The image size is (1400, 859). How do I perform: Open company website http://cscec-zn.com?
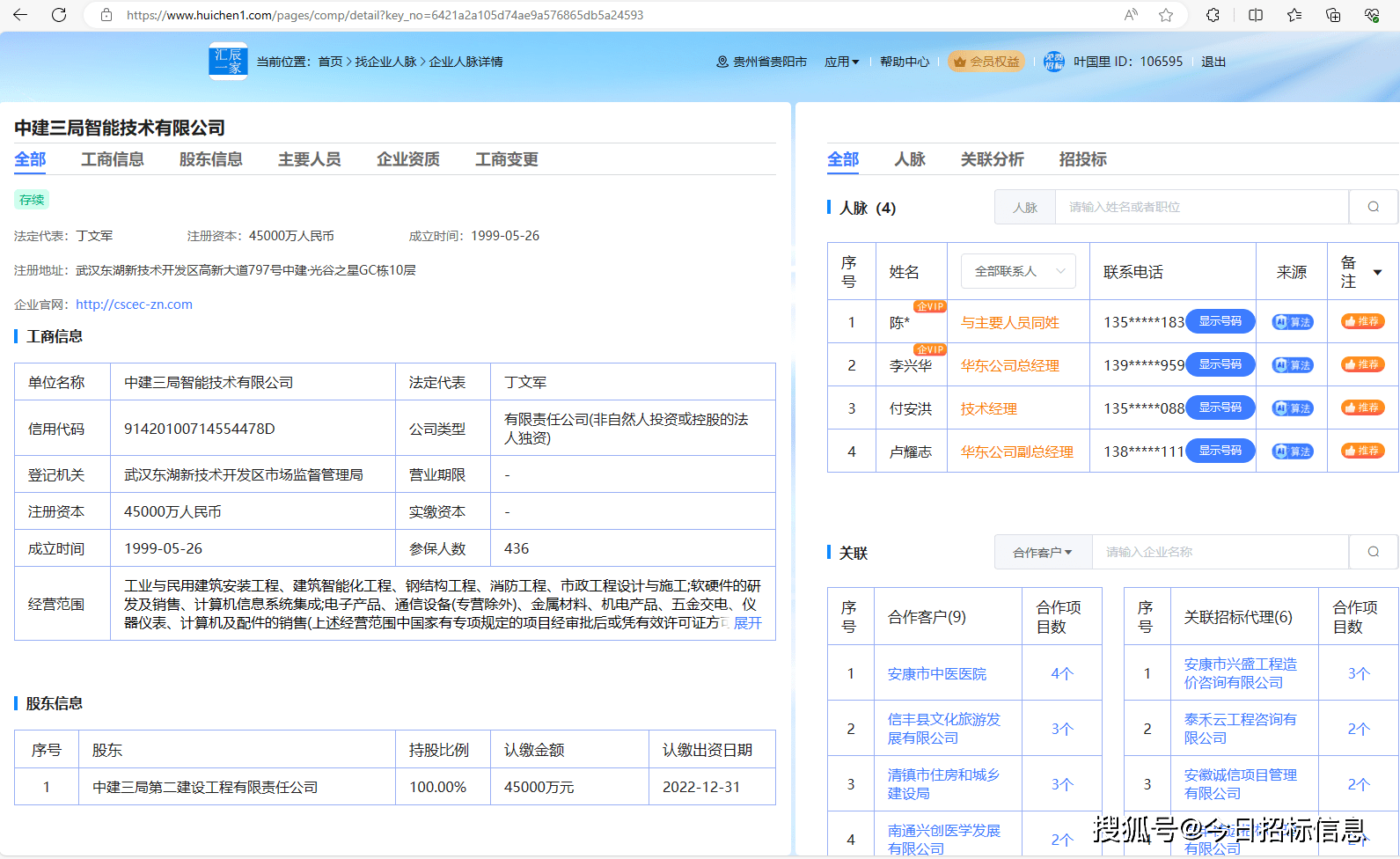[134, 305]
